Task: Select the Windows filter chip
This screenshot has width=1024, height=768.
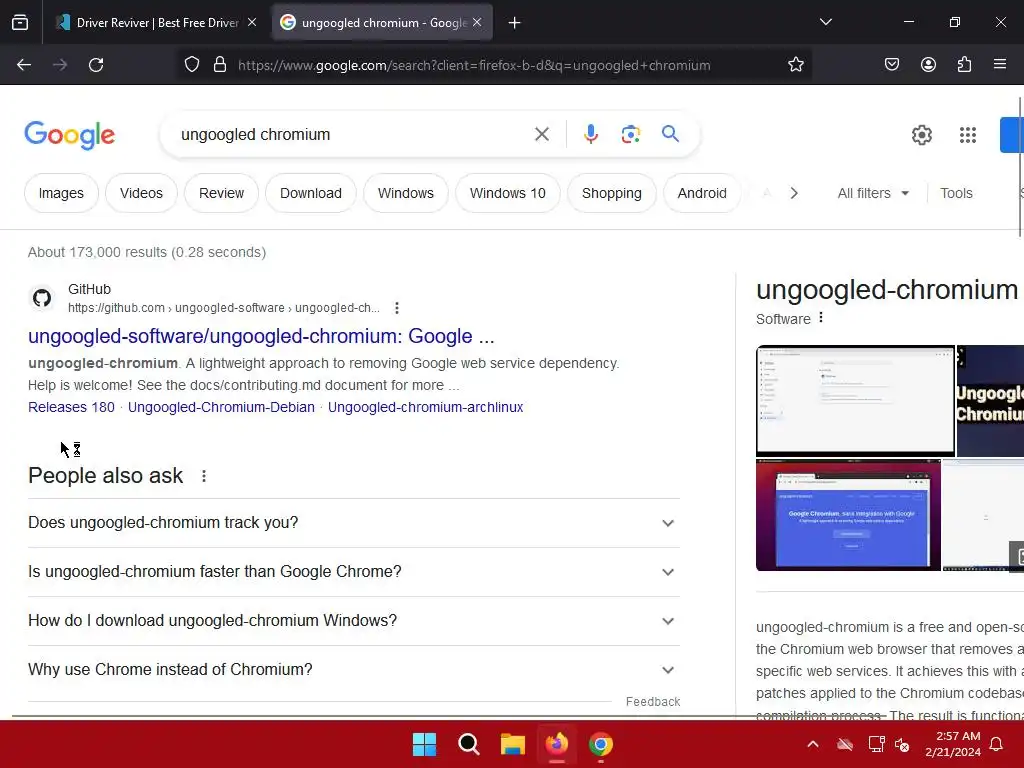Action: coord(406,193)
